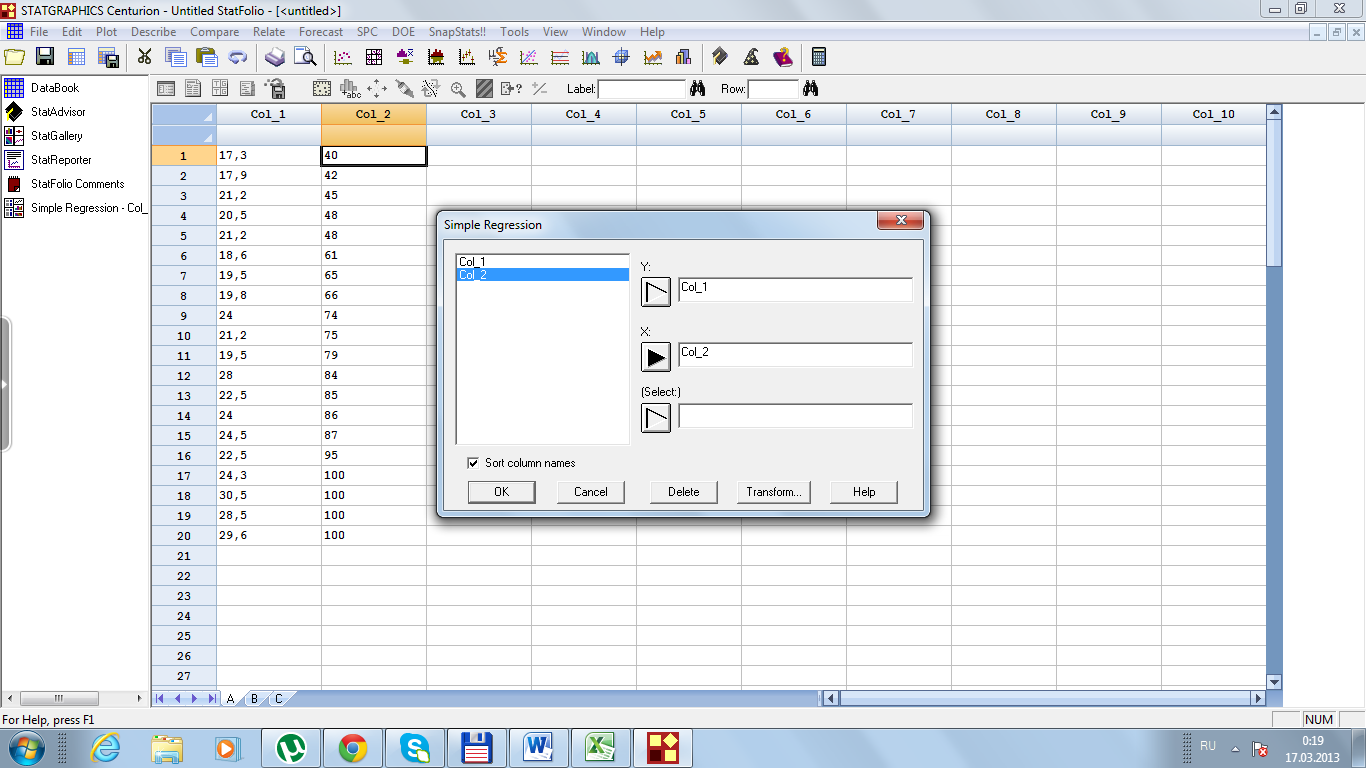The image size is (1366, 768).
Task: Open the SnapStats!! menu
Action: [457, 32]
